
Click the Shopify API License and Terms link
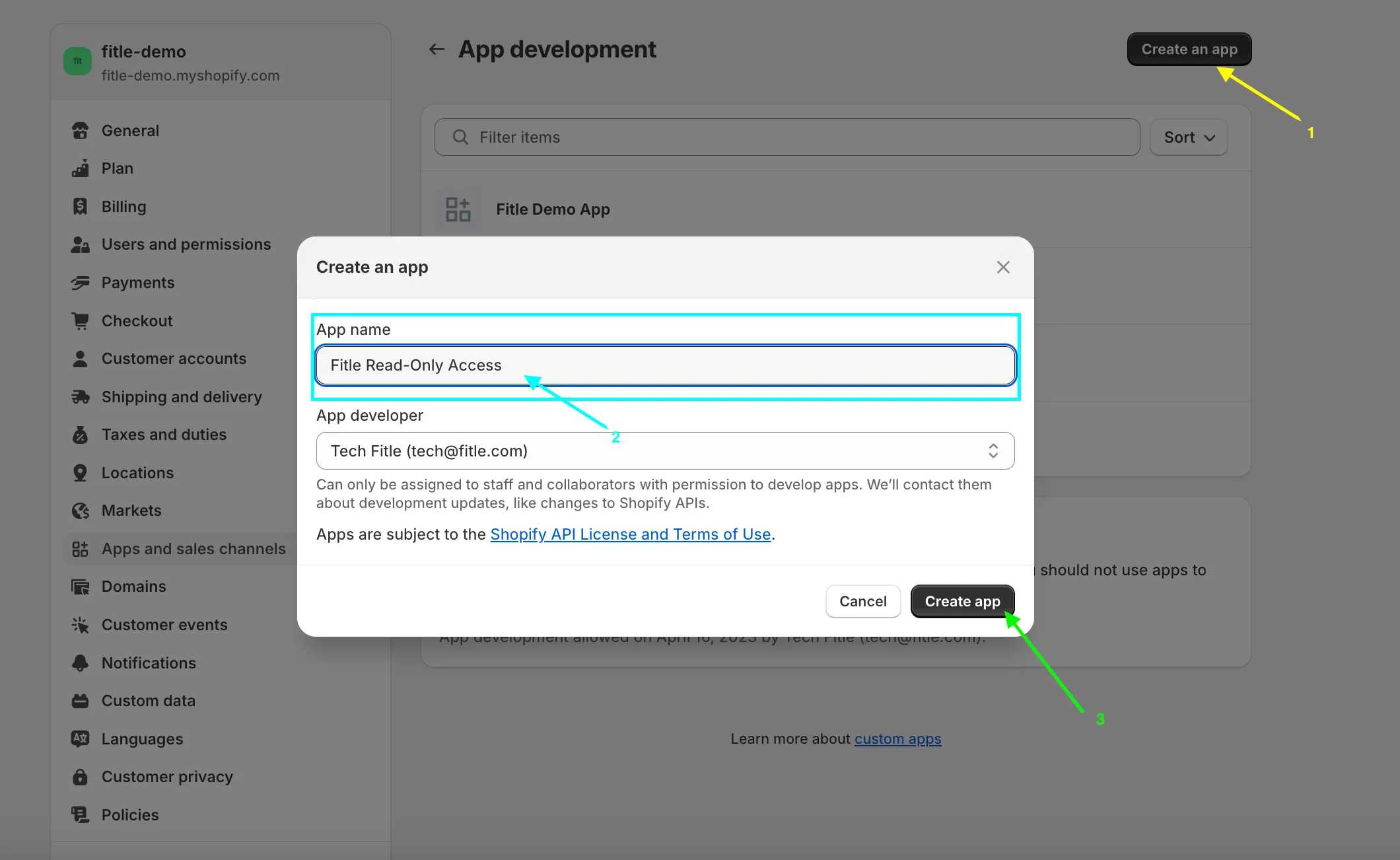(630, 534)
